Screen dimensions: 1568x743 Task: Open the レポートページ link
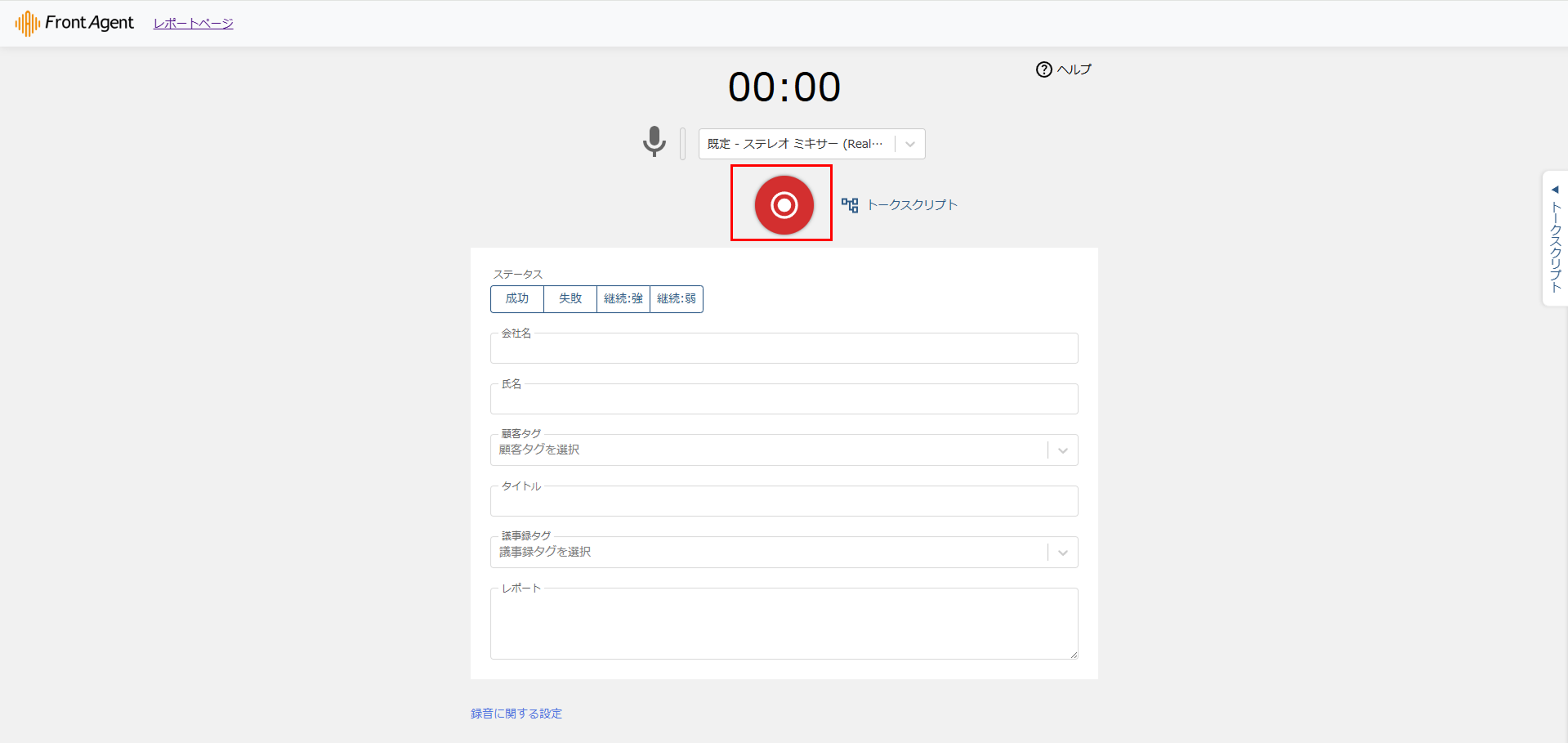(x=194, y=24)
